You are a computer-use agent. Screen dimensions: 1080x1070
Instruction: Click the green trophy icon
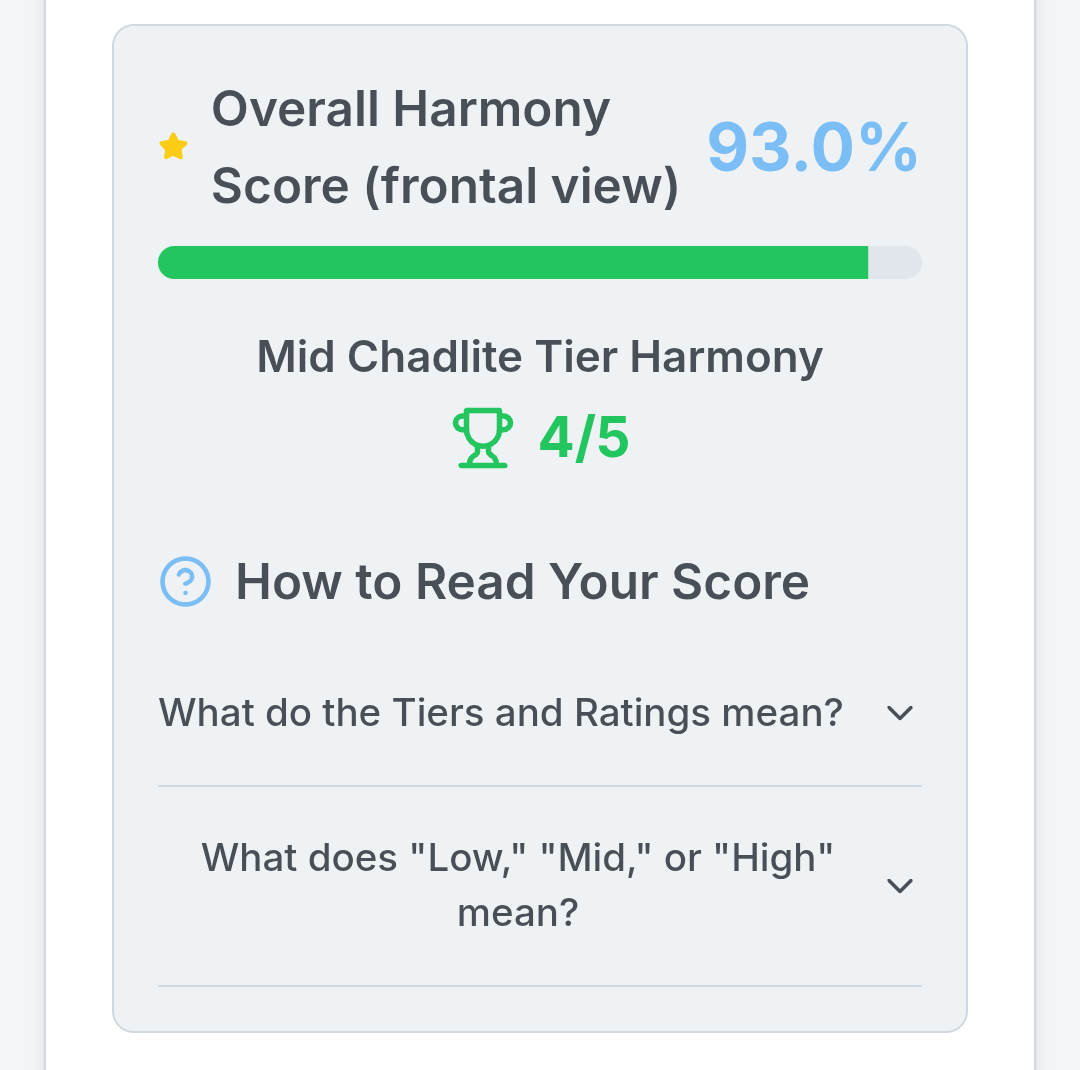pos(483,439)
